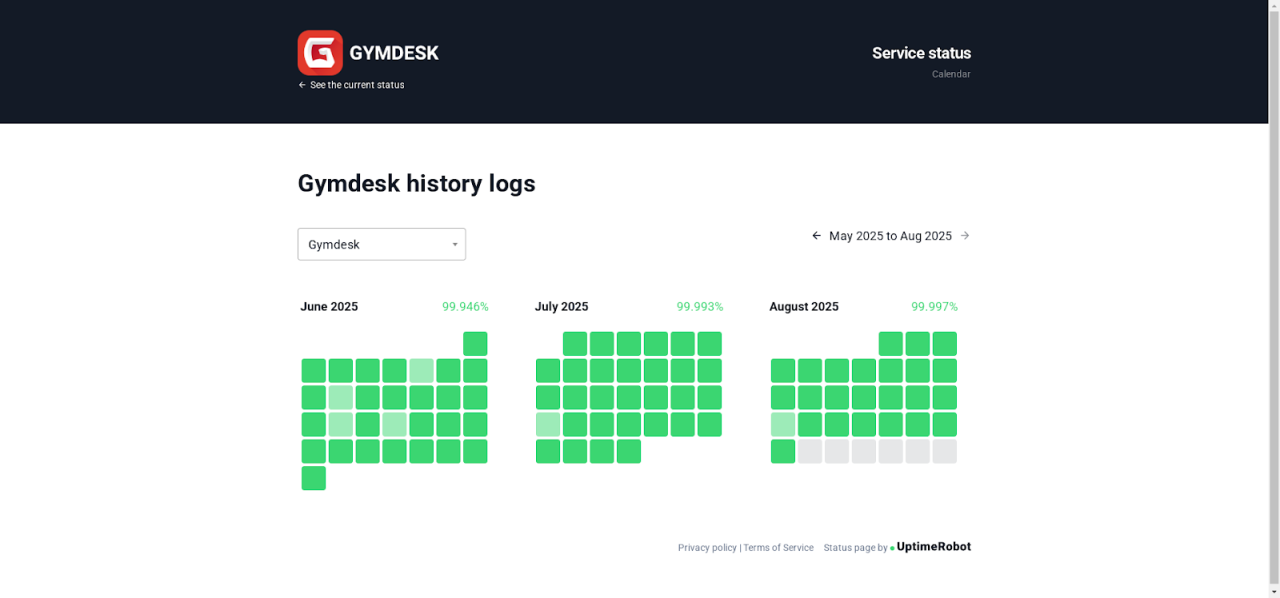The image size is (1280, 598).
Task: Click the Gymdesk red logo icon
Action: (x=320, y=53)
